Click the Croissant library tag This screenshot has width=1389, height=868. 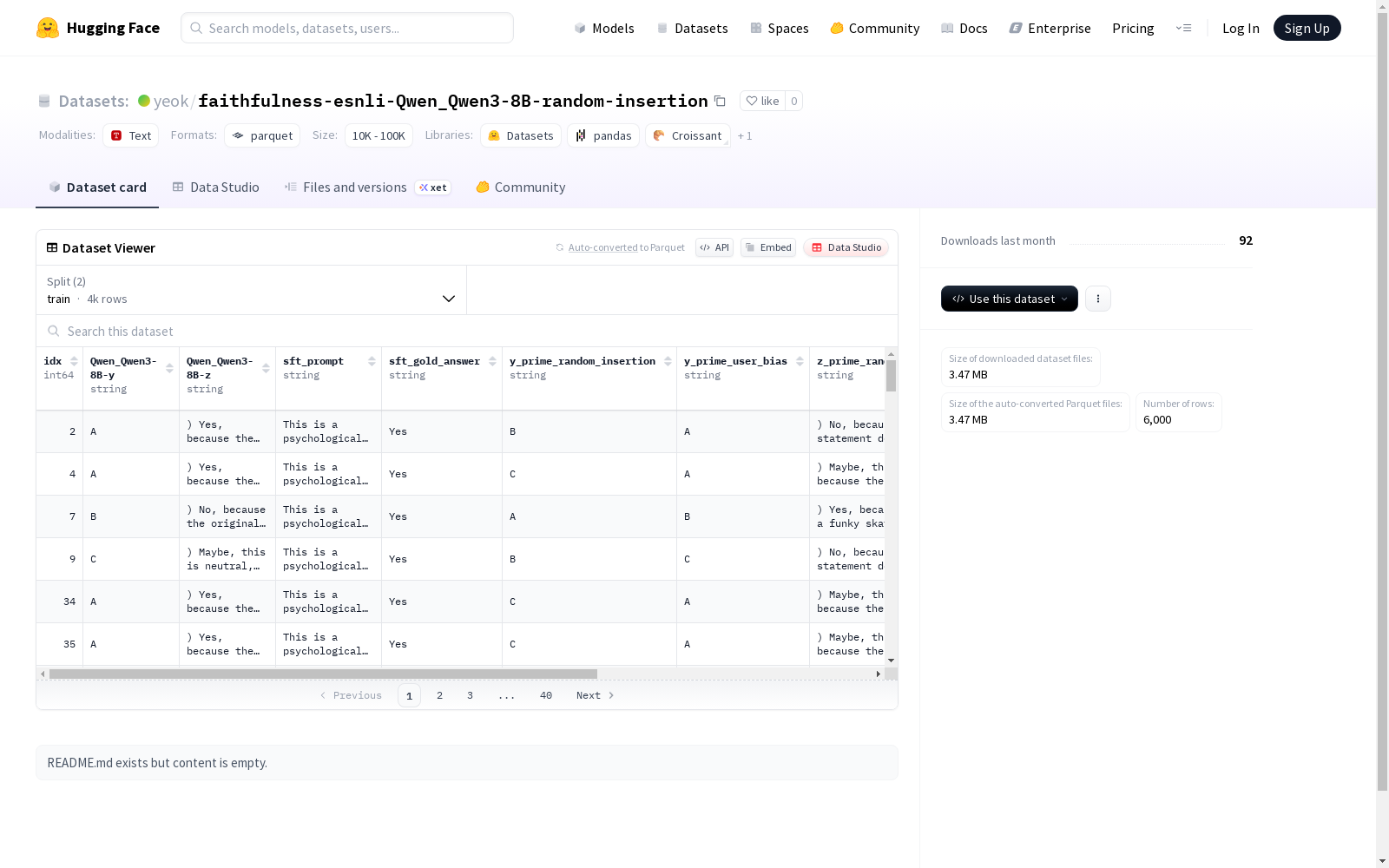point(688,135)
